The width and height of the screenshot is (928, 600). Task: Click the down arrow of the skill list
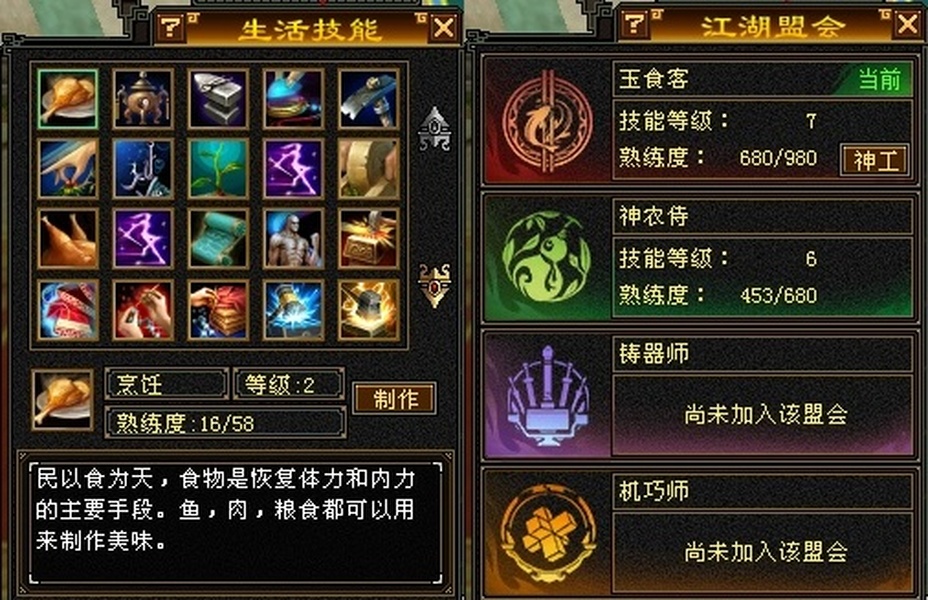click(434, 285)
